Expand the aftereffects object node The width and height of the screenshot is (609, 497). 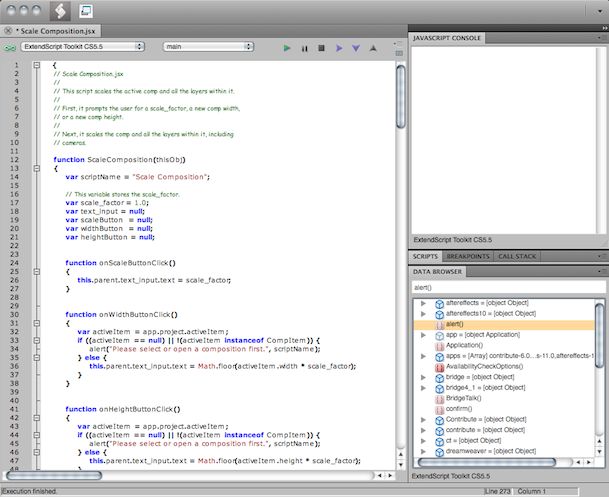[x=423, y=303]
